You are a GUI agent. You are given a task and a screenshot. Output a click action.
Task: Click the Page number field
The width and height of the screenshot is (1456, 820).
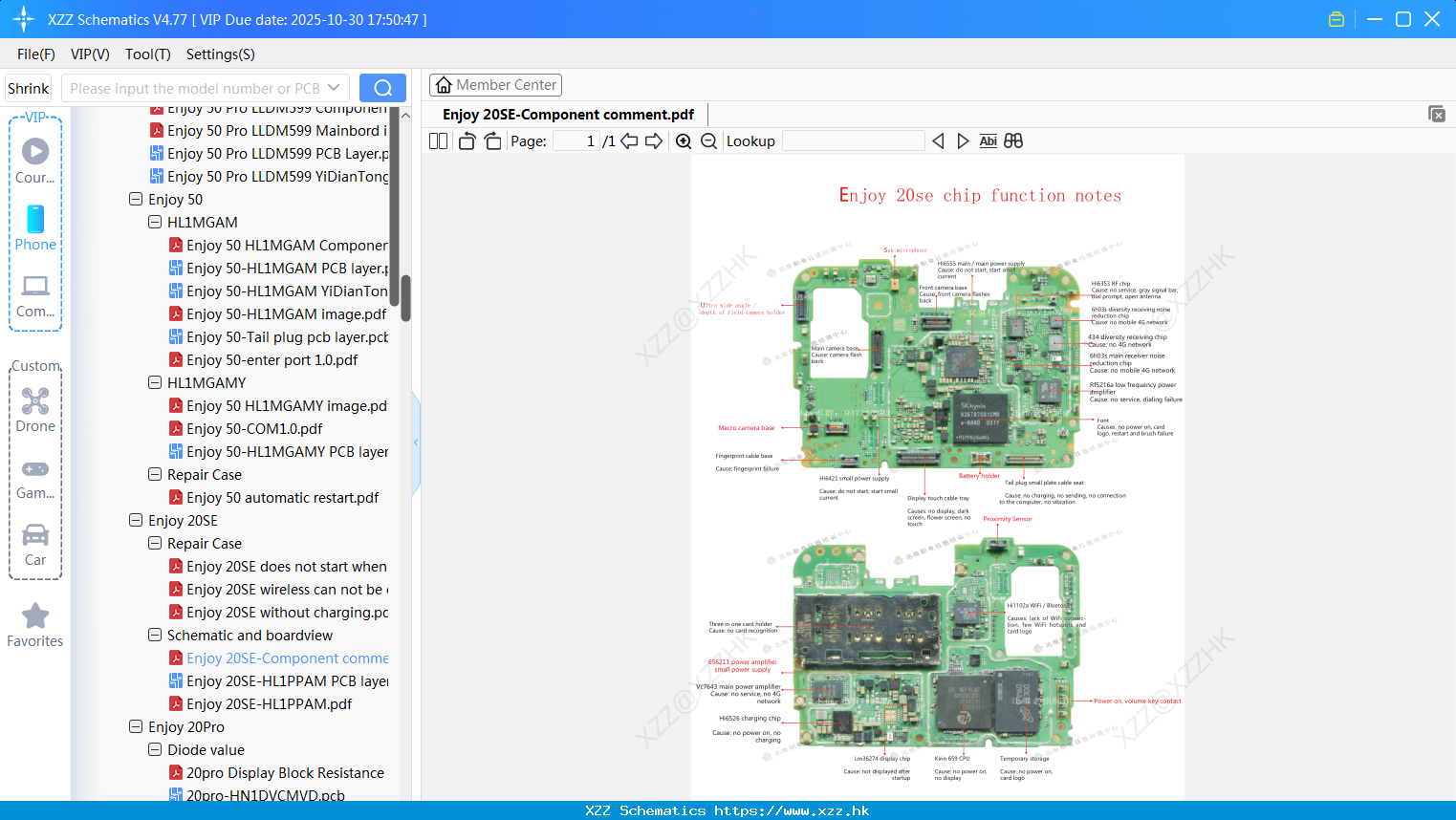click(576, 140)
